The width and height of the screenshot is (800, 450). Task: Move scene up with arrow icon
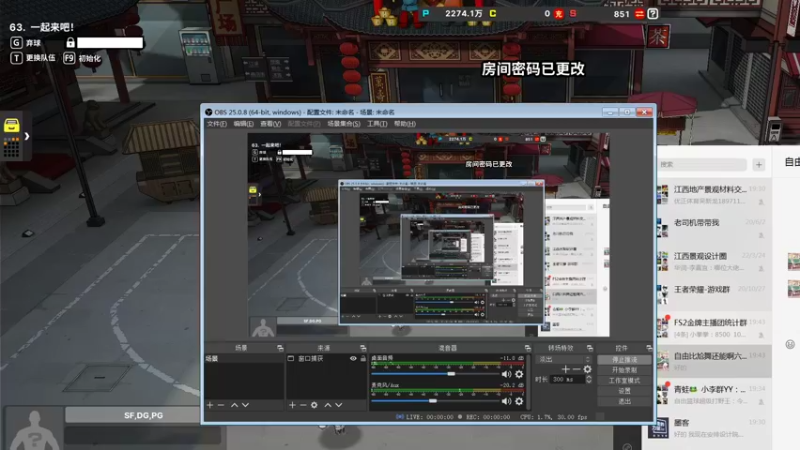point(234,405)
